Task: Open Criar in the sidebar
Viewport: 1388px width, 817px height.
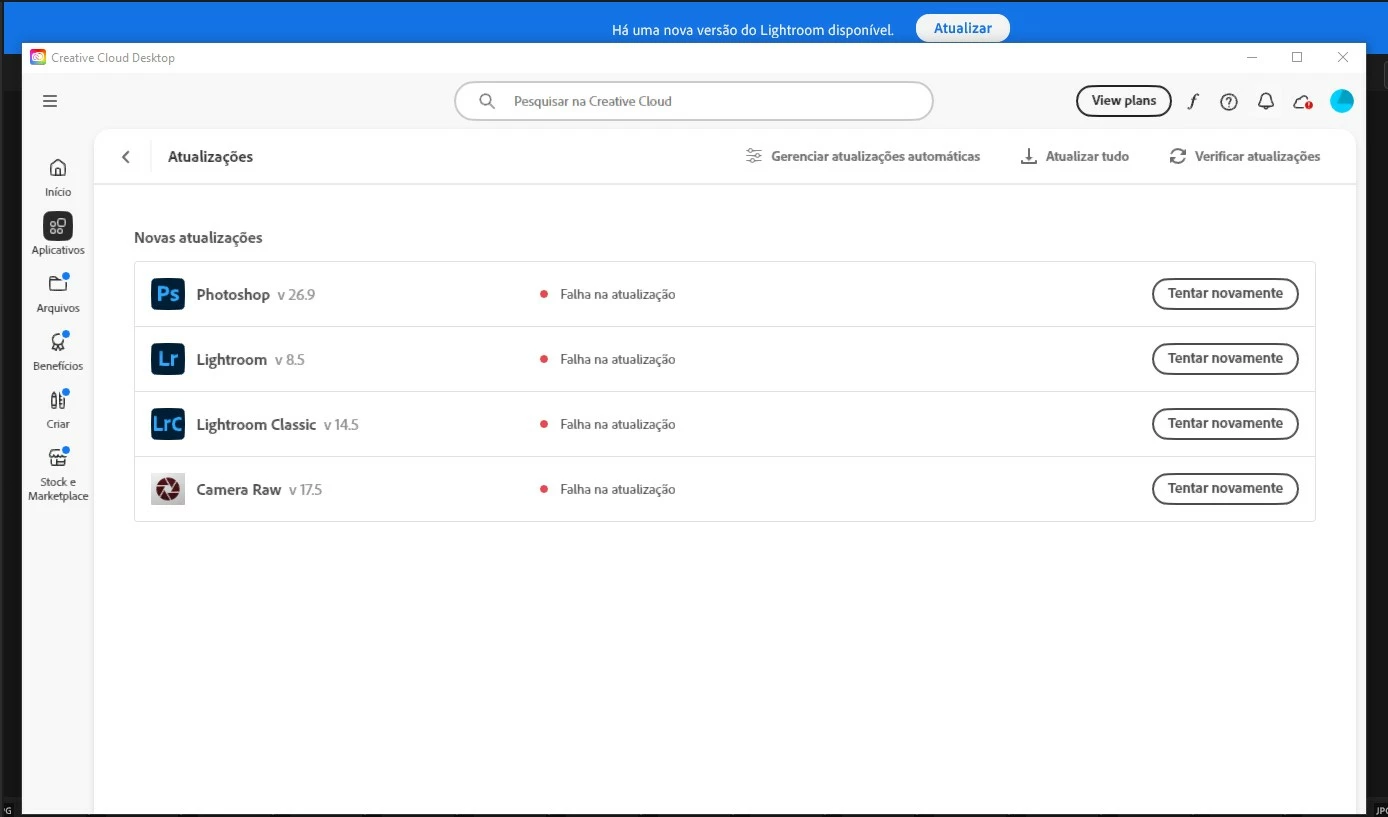Action: pos(58,409)
